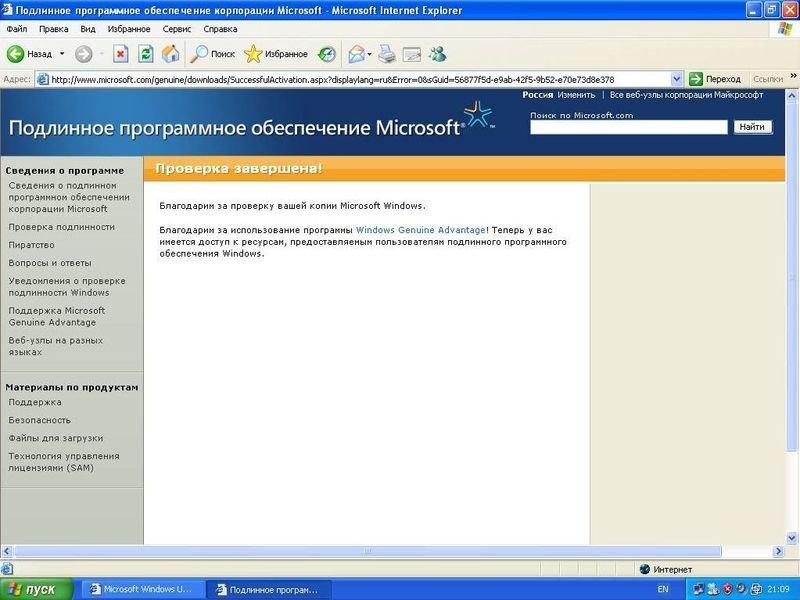The width and height of the screenshot is (800, 600).
Task: Open the Back button dropdown arrow
Action: tap(60, 52)
